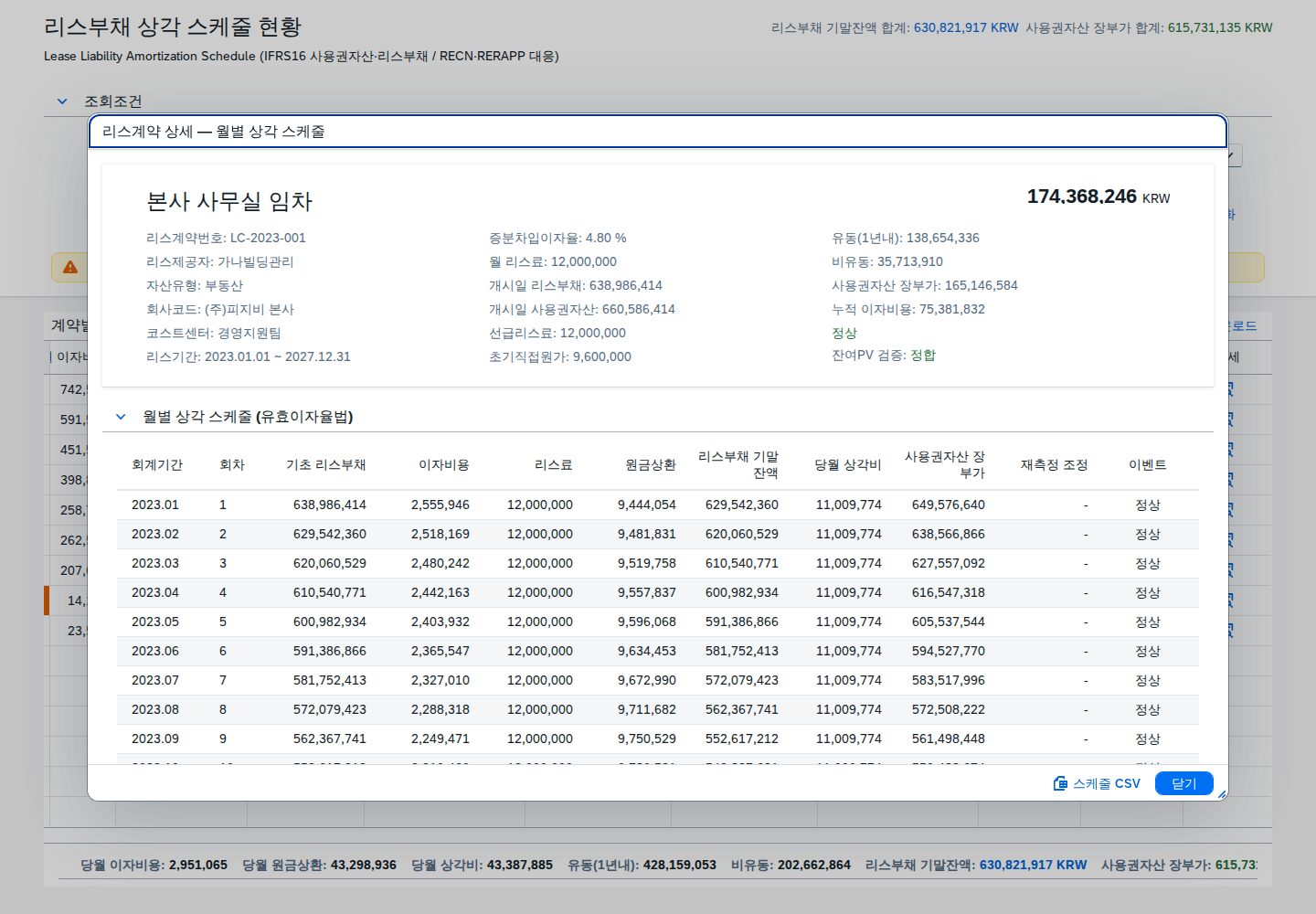
Task: Click principal repayment 9,750,529 cell
Action: [647, 739]
